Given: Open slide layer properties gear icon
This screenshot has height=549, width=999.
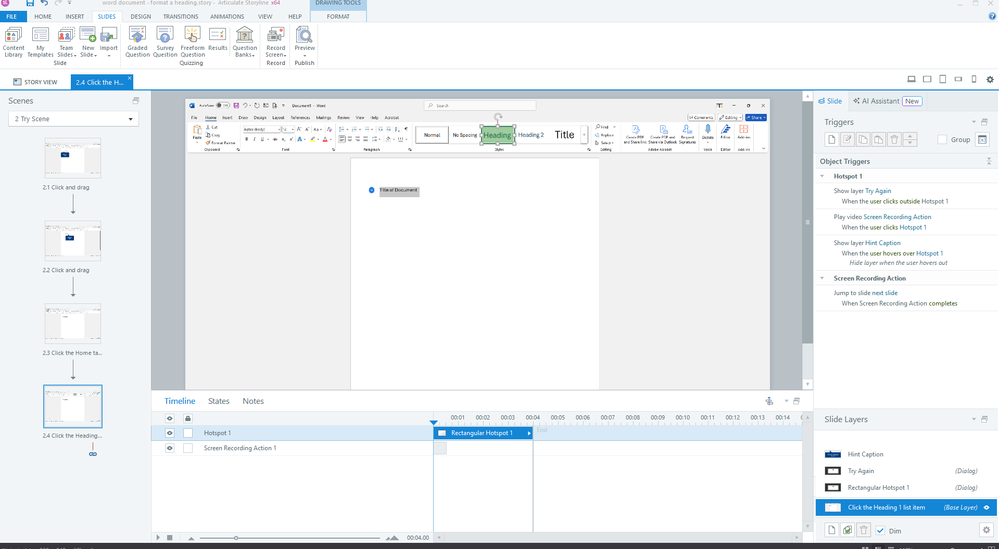Looking at the screenshot, I should [x=986, y=530].
